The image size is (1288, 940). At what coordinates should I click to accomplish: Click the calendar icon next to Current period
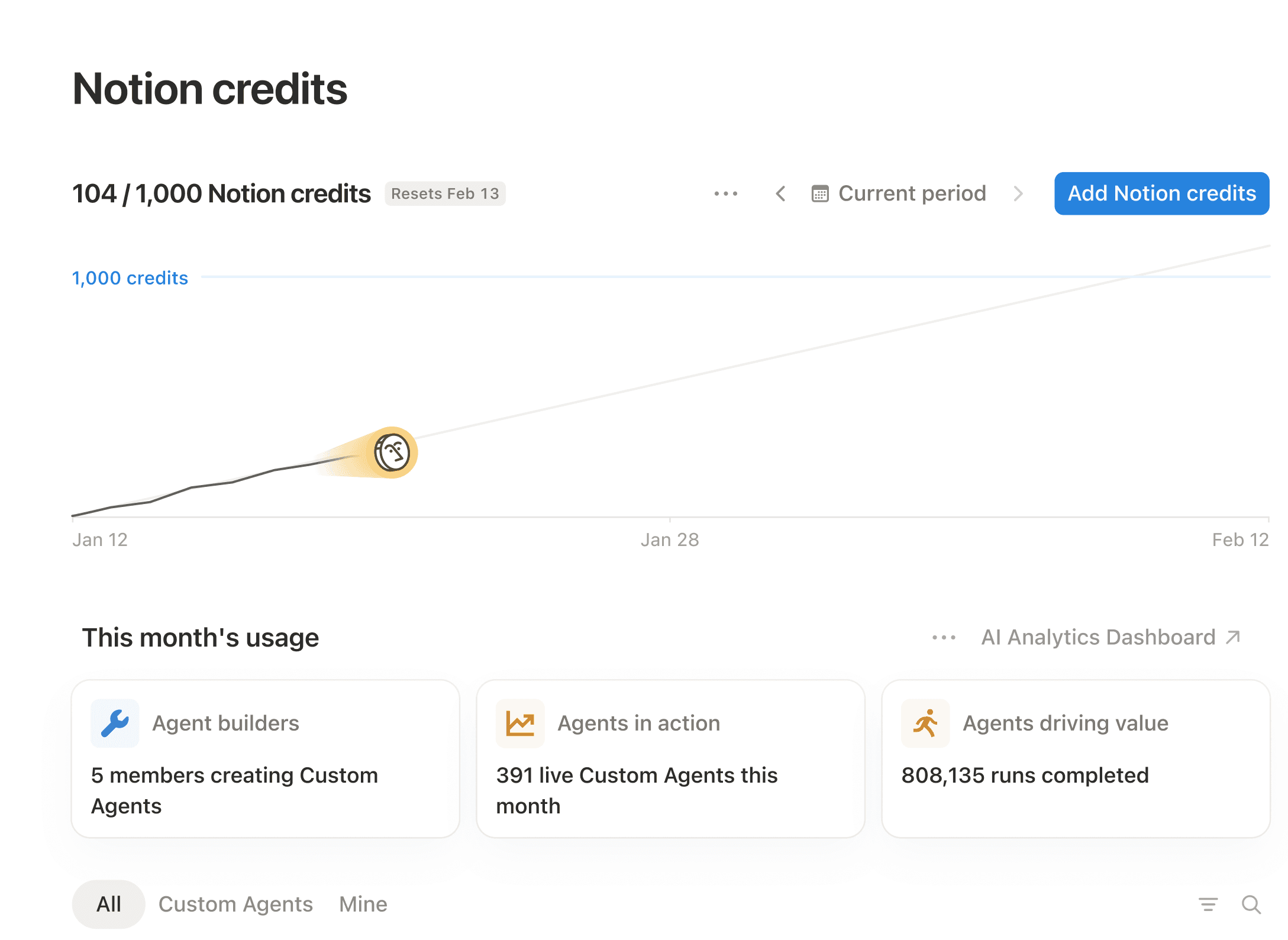pyautogui.click(x=819, y=193)
